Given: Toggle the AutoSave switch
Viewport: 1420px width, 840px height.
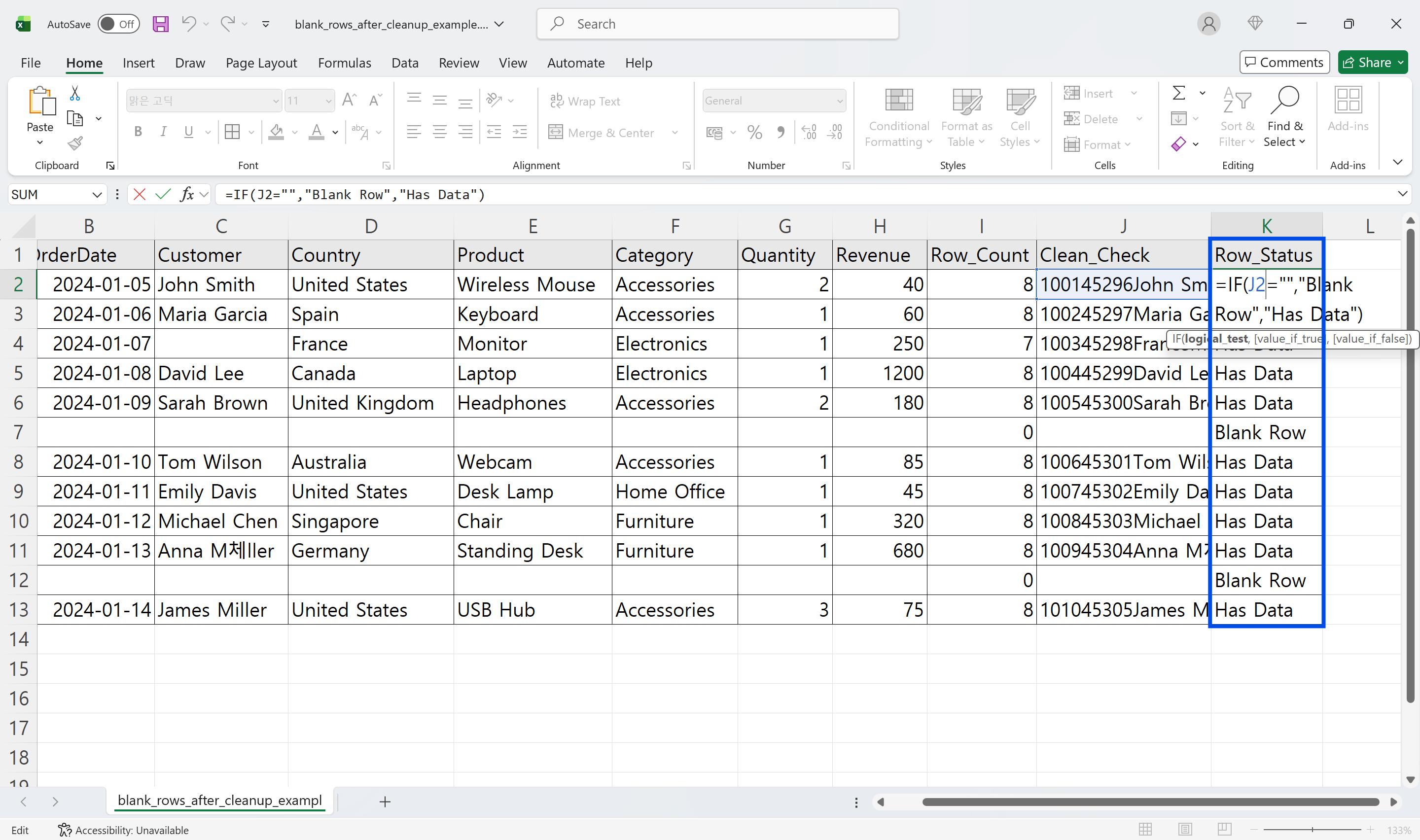Looking at the screenshot, I should pos(118,24).
